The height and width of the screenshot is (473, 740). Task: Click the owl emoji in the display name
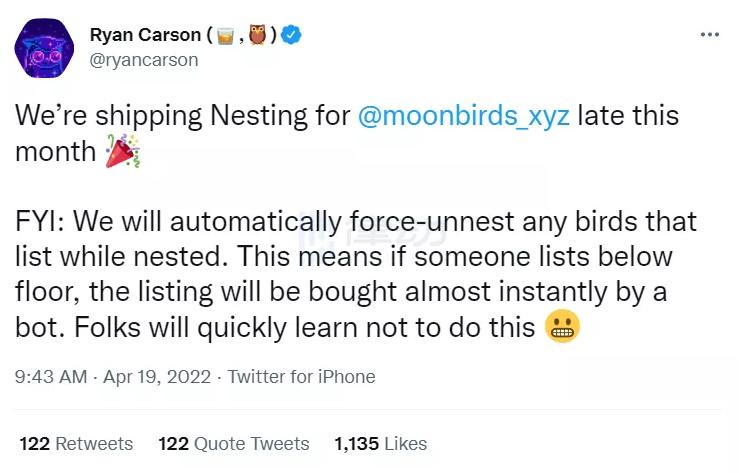pyautogui.click(x=256, y=35)
